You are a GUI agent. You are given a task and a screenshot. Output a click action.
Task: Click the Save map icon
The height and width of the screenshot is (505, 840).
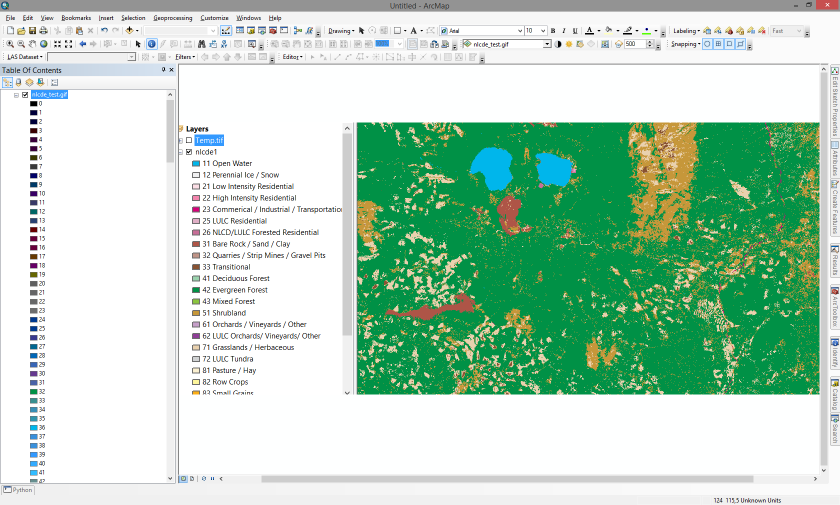point(32,31)
